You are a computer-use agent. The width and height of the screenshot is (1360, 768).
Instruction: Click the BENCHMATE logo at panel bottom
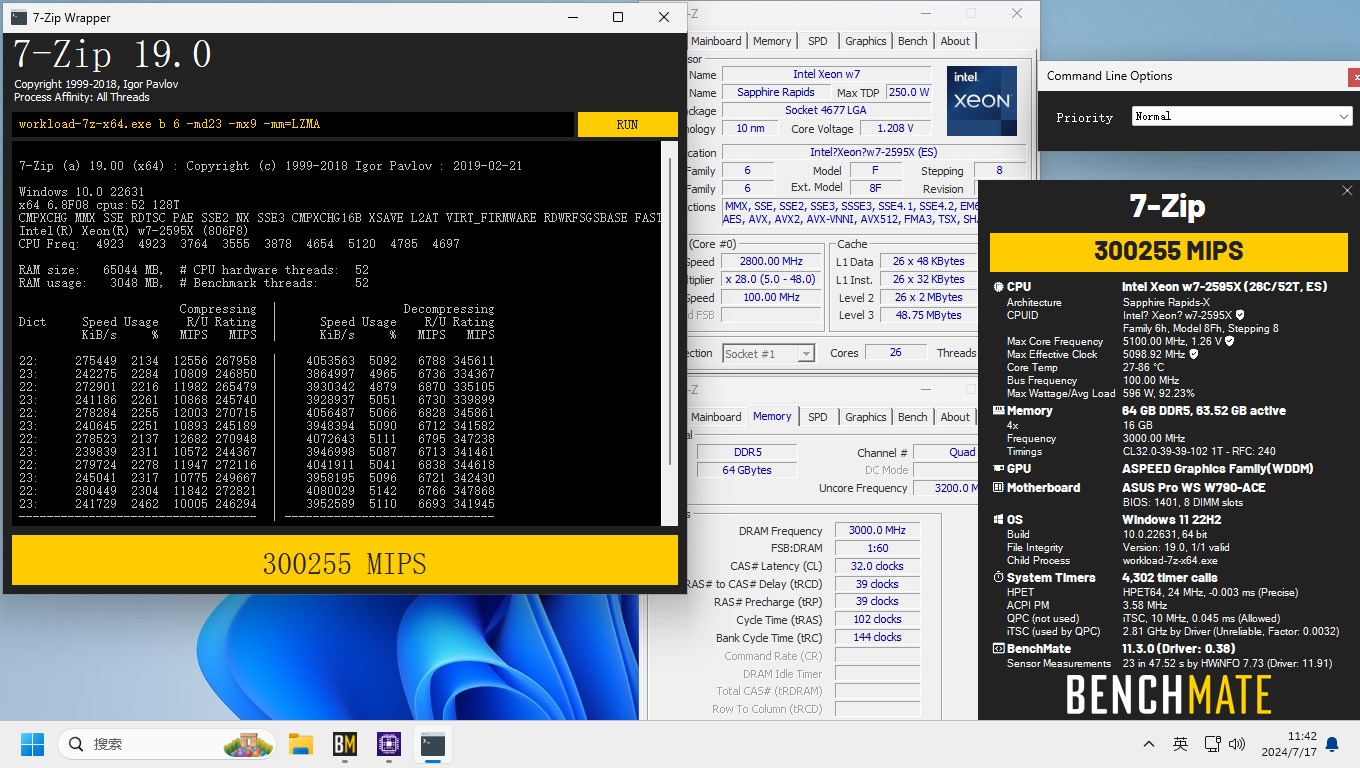coord(1169,695)
